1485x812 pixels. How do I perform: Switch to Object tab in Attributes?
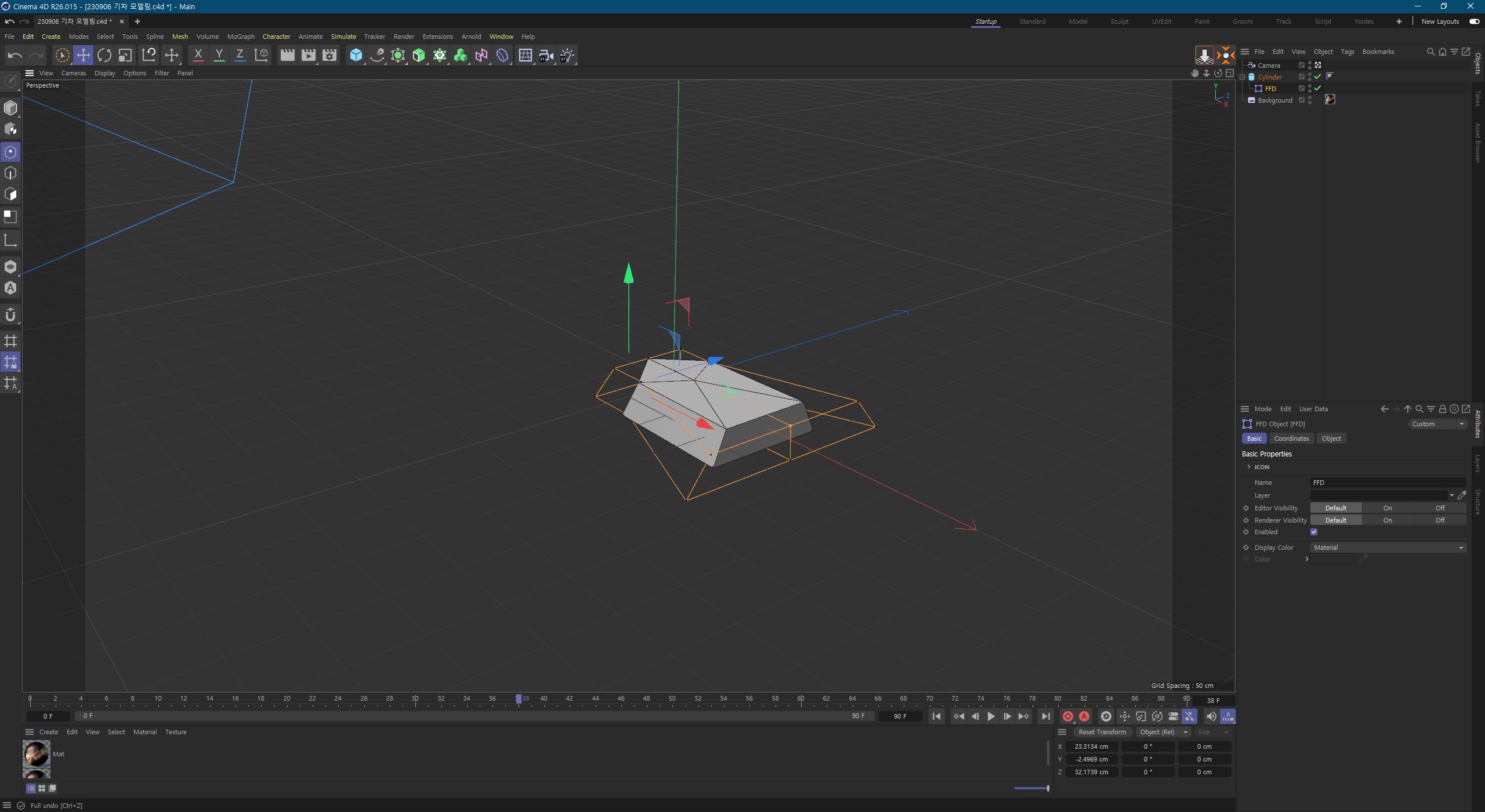click(1331, 438)
